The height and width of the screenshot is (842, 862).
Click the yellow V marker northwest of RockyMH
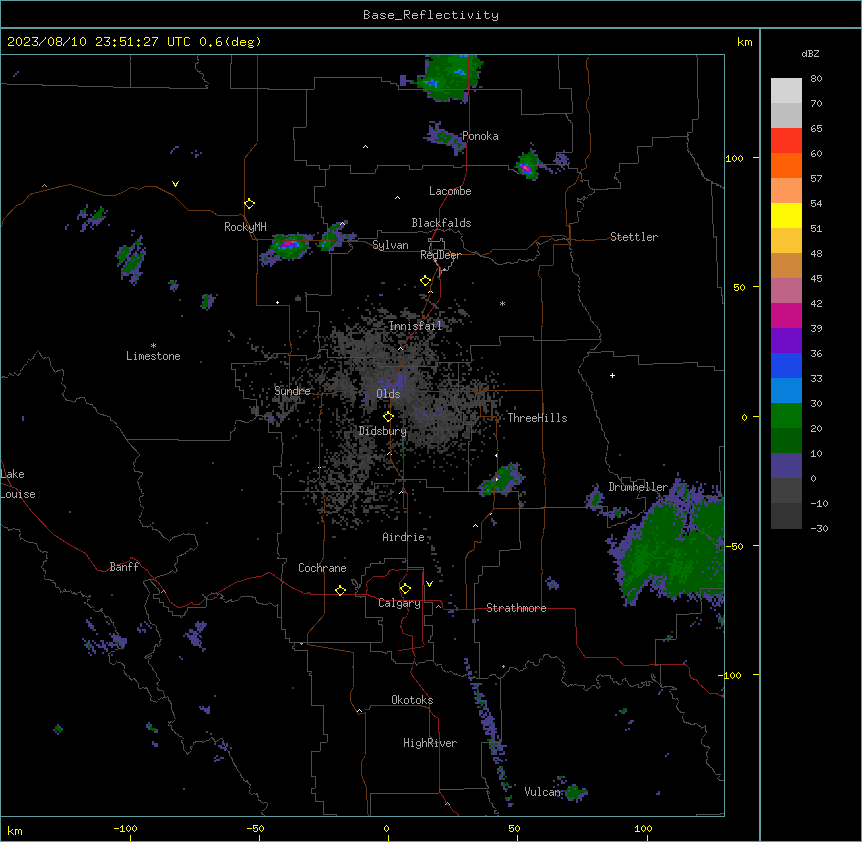[x=175, y=184]
